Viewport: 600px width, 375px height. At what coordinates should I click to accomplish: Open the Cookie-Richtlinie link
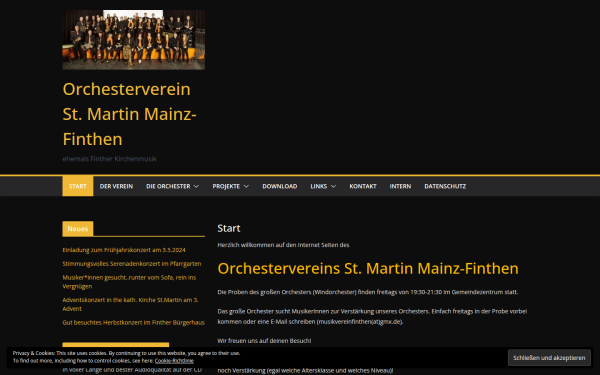pyautogui.click(x=174, y=361)
